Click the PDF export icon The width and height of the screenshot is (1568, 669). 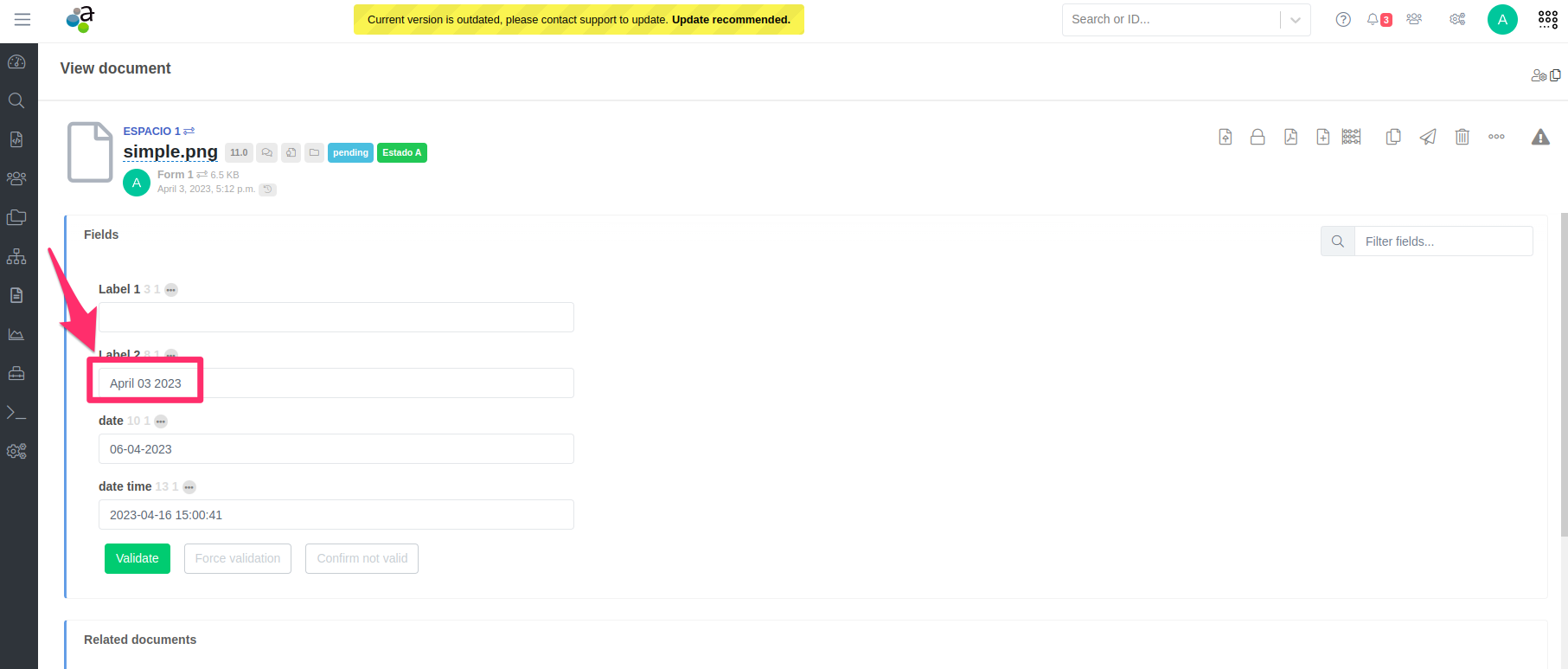(x=1290, y=137)
